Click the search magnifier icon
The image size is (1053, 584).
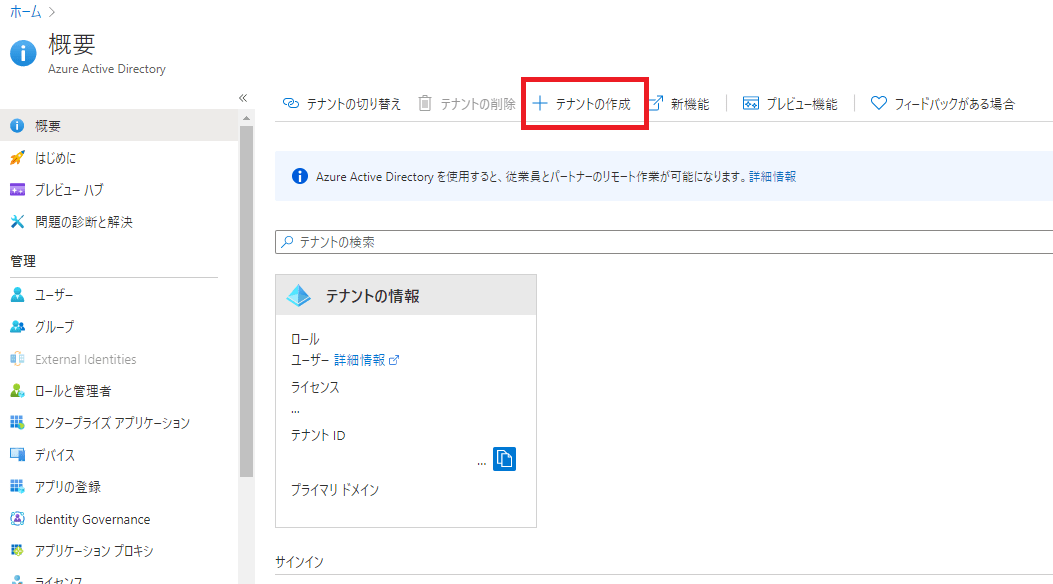click(x=287, y=242)
